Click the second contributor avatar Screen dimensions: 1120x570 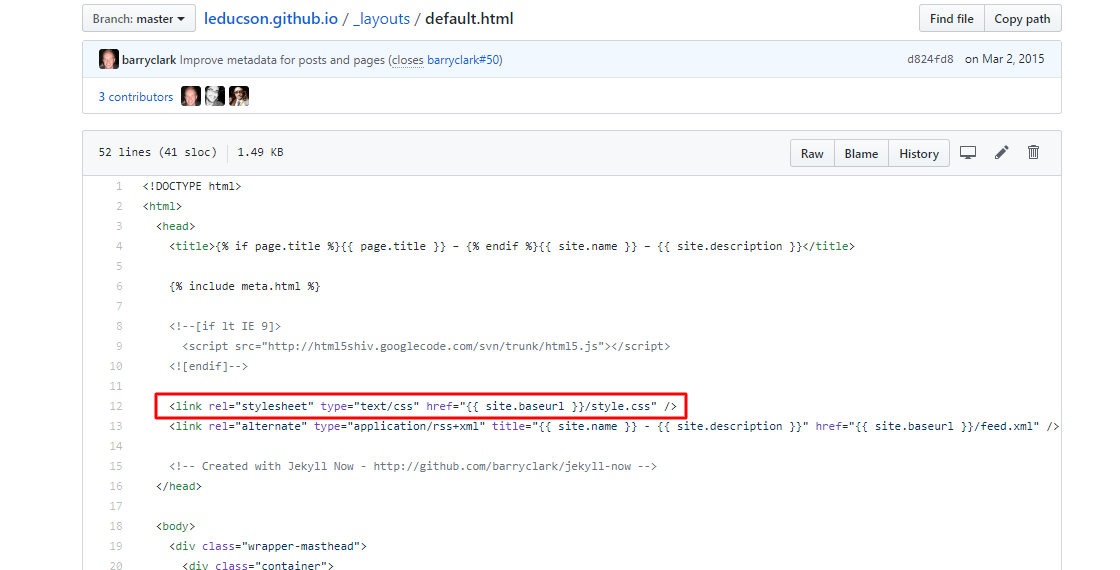coord(215,97)
